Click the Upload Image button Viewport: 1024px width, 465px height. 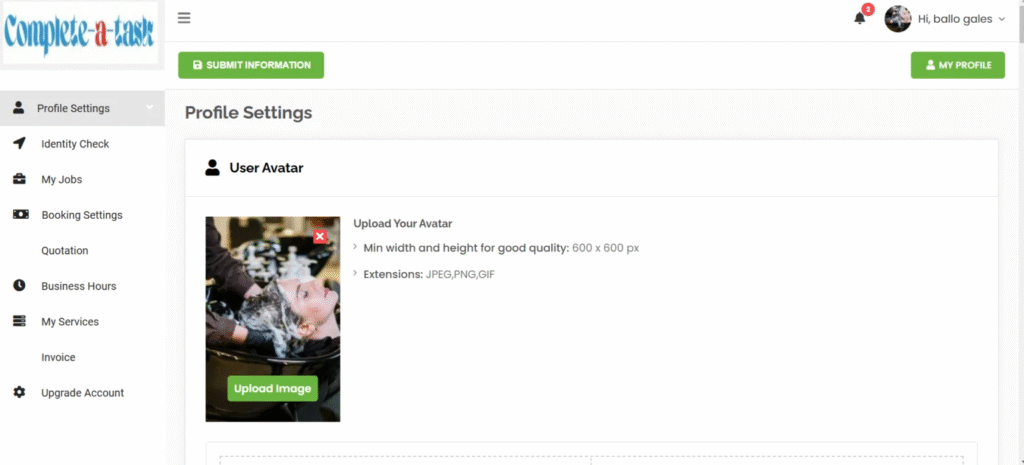272,388
